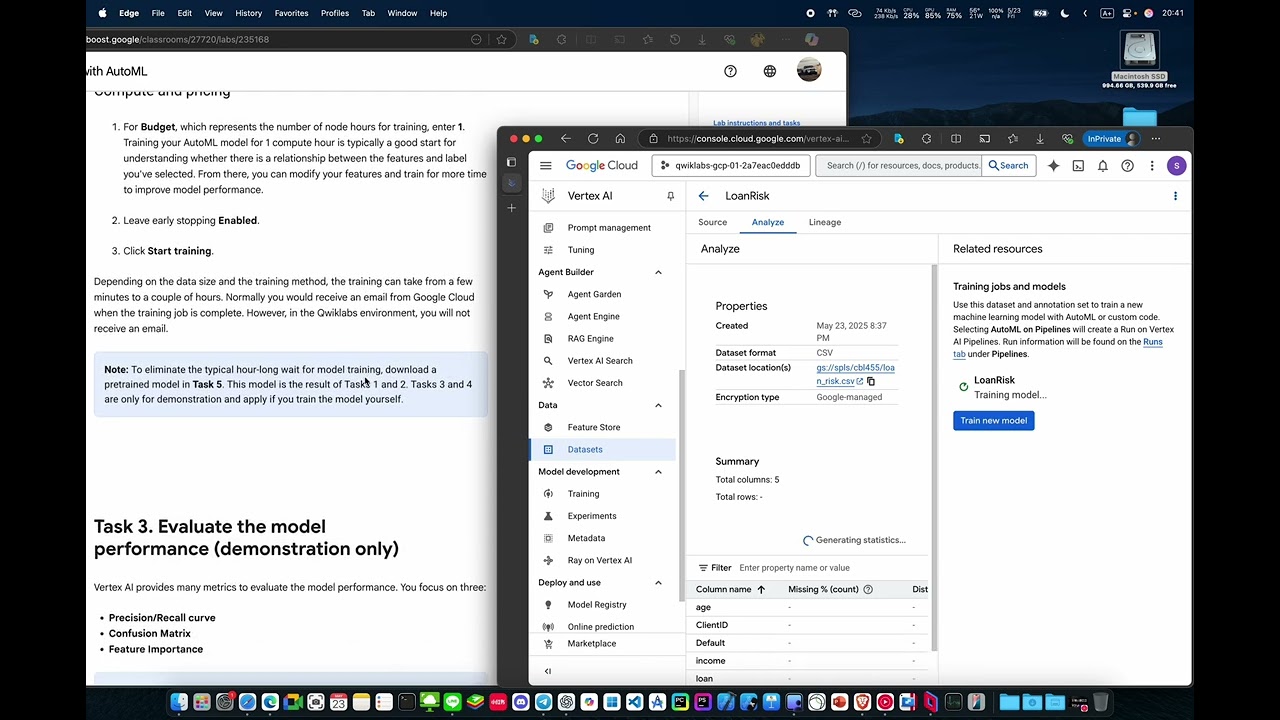Open the Google Cloud navigation hamburger menu

[x=545, y=166]
